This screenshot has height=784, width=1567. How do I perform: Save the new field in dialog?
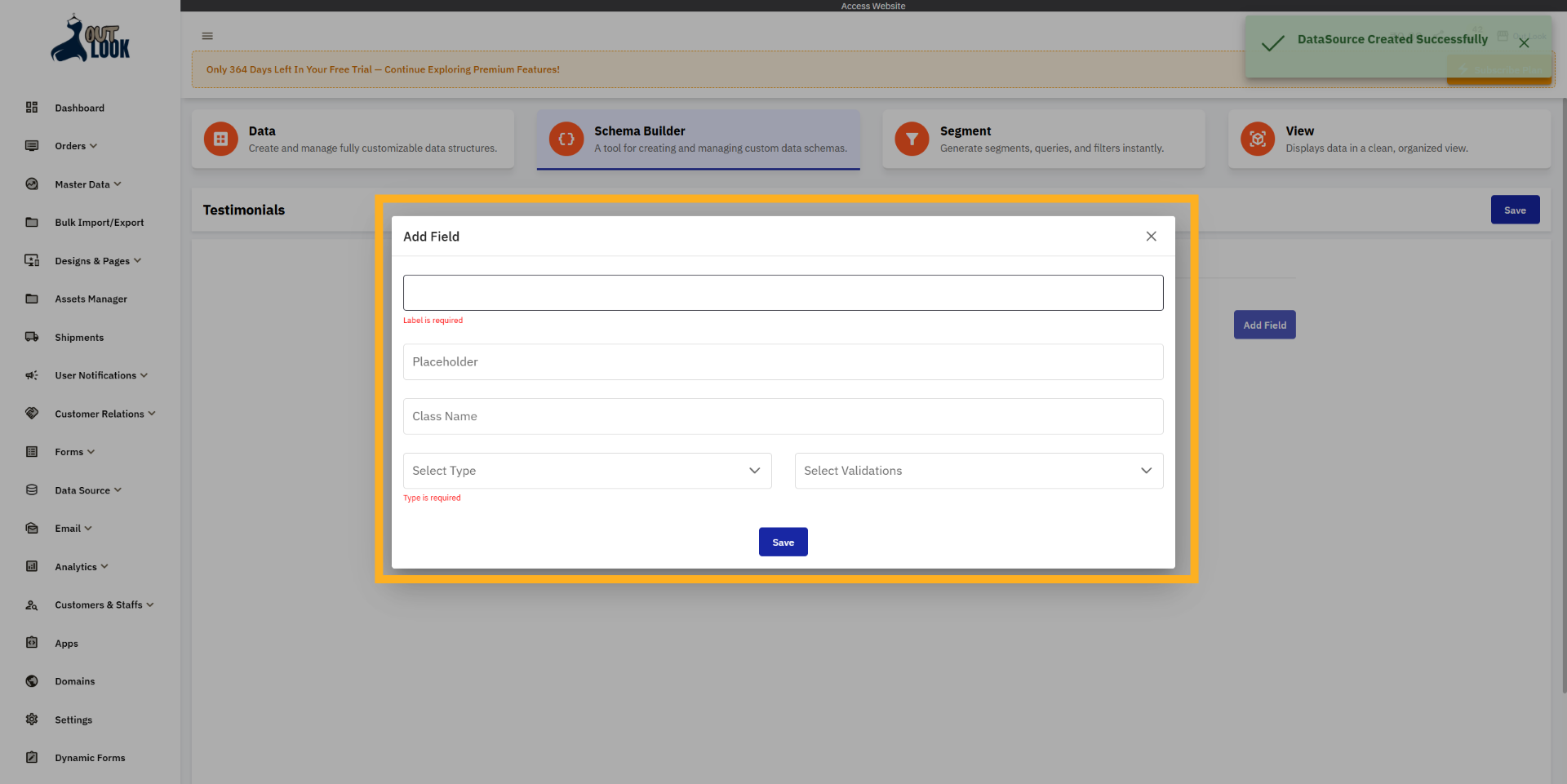[x=783, y=542]
